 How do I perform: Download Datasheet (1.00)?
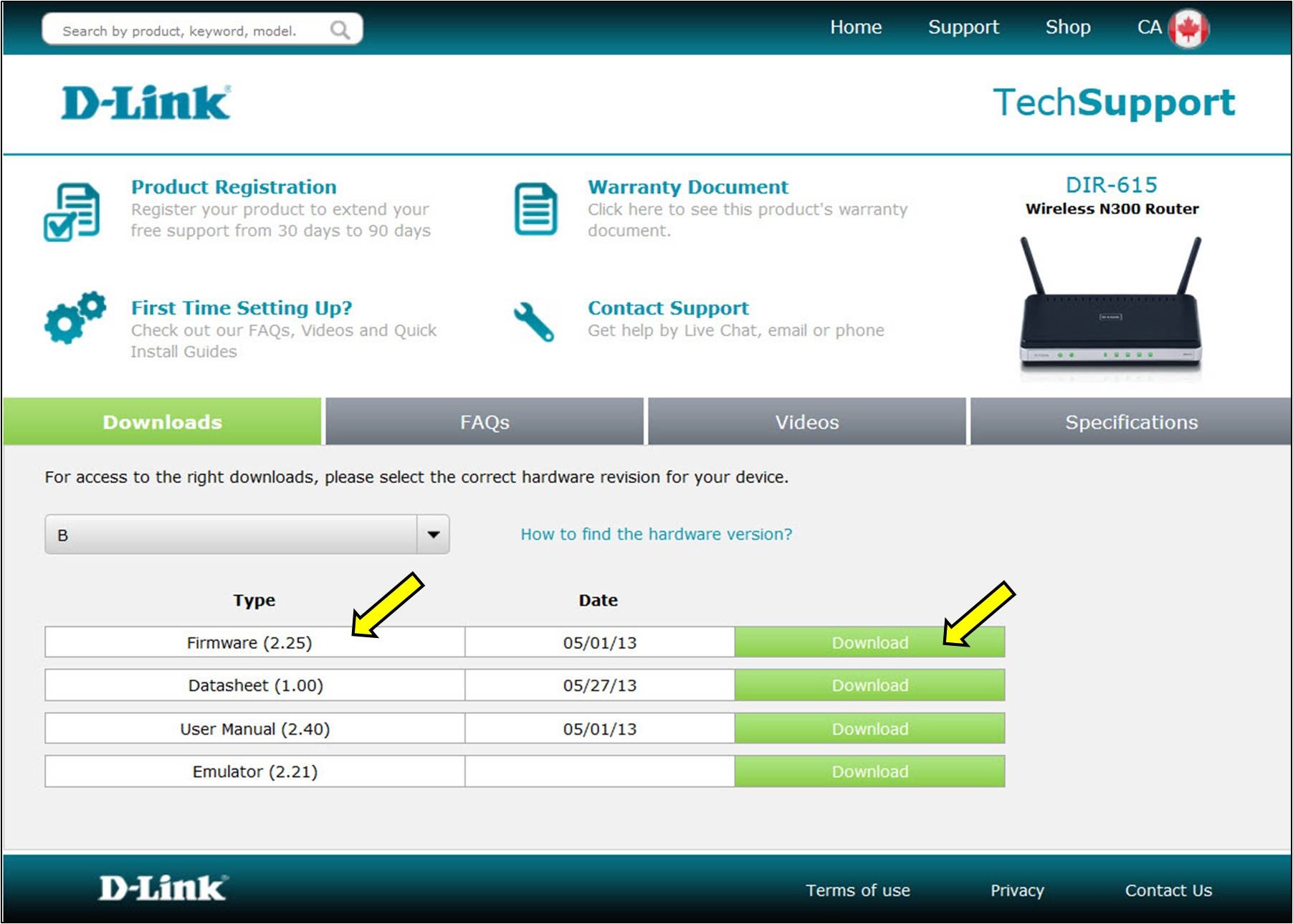pyautogui.click(x=869, y=685)
